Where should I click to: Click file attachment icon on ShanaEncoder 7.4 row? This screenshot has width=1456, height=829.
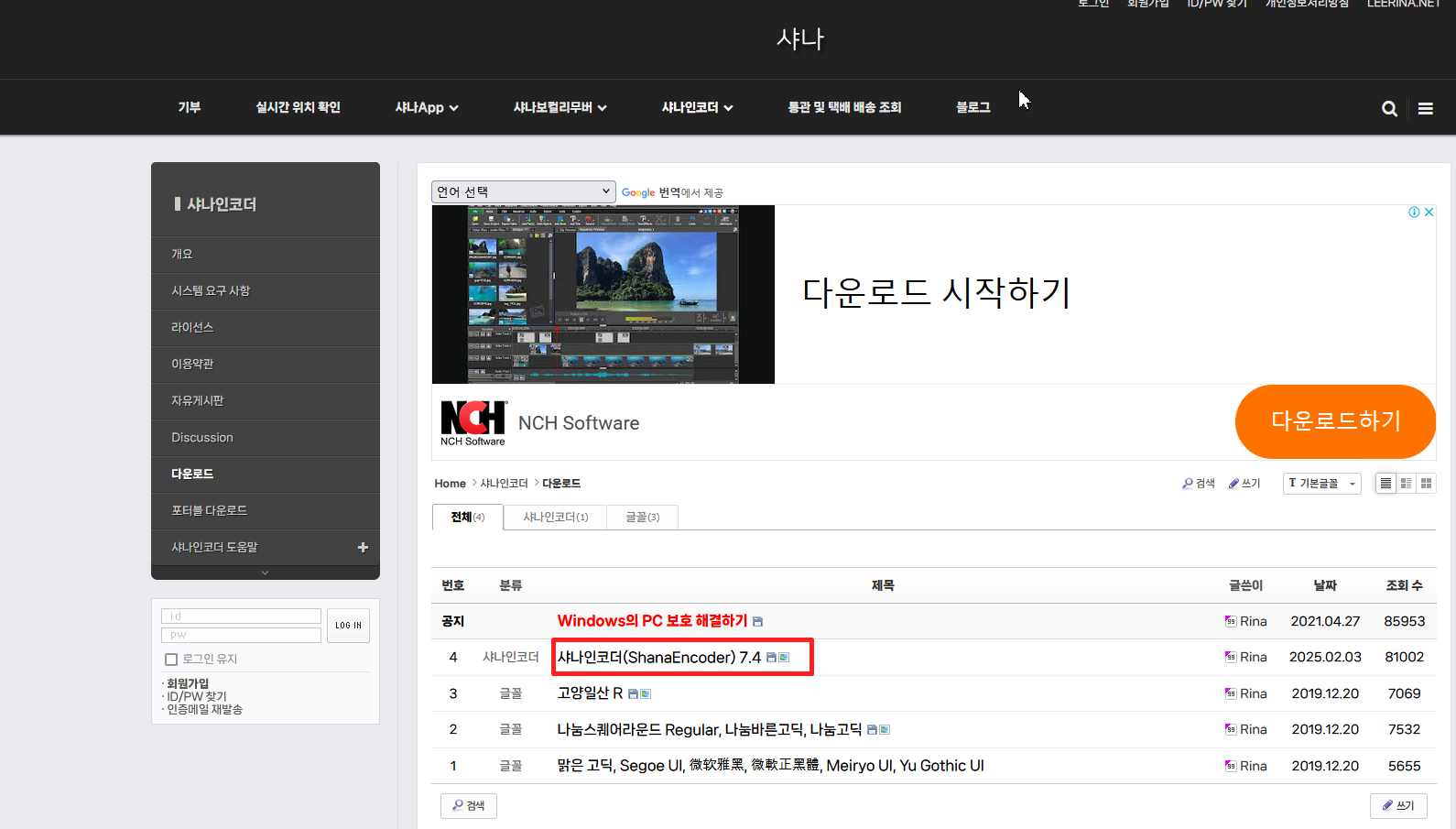pos(771,658)
